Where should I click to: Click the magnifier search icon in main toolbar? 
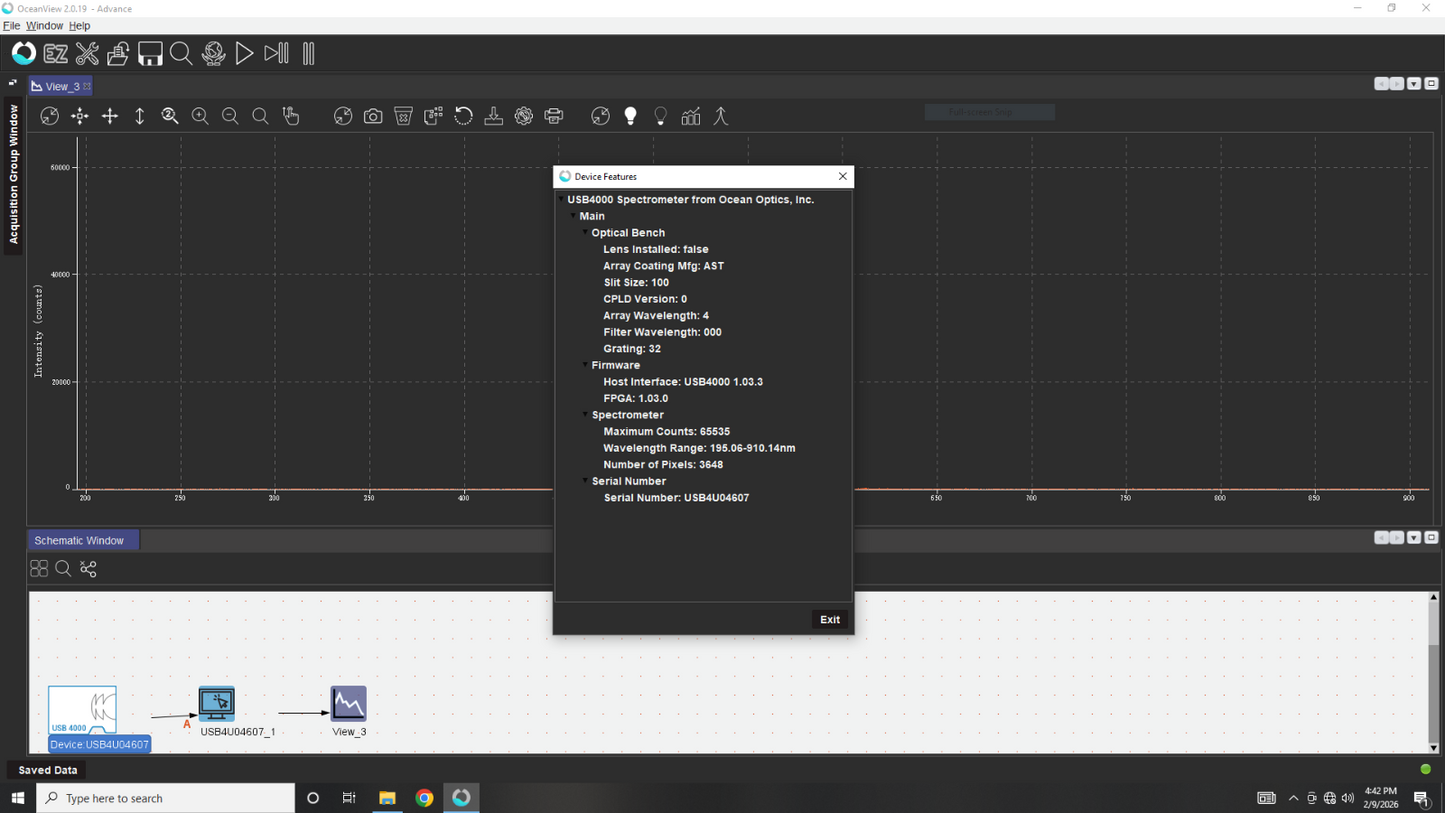click(181, 53)
